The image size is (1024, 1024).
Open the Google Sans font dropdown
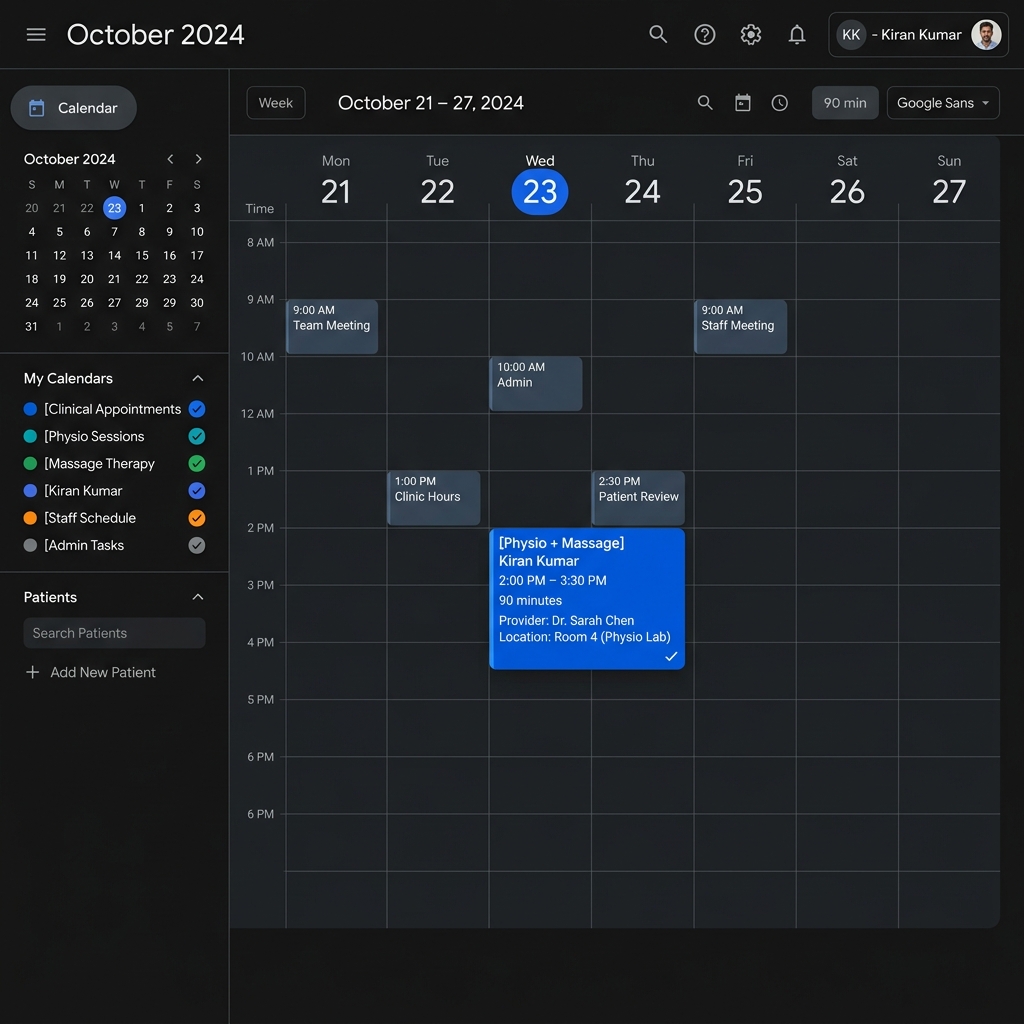(943, 103)
